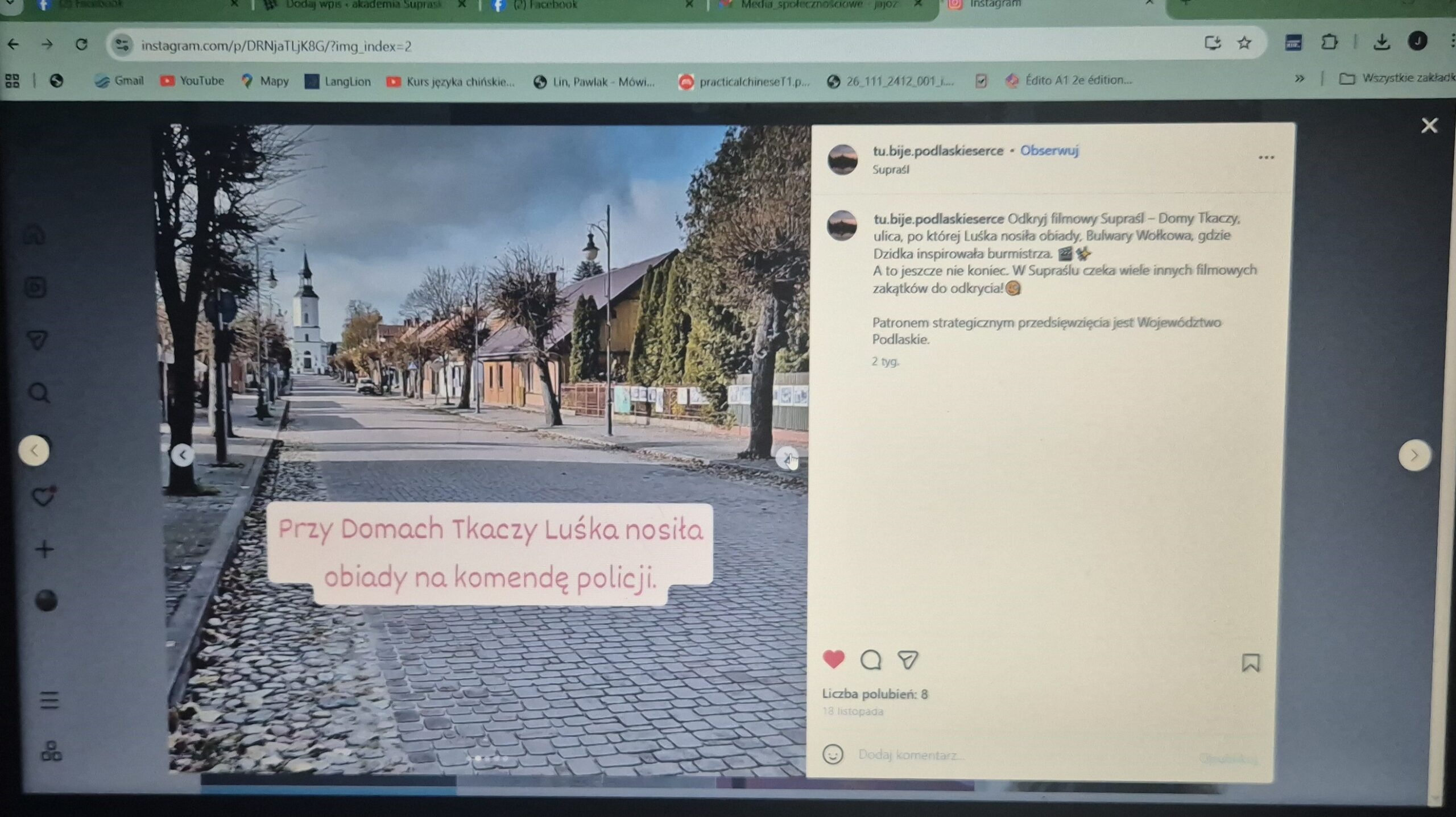Show previous image in the carousel
Viewport: 1456px width, 817px height.
point(183,455)
